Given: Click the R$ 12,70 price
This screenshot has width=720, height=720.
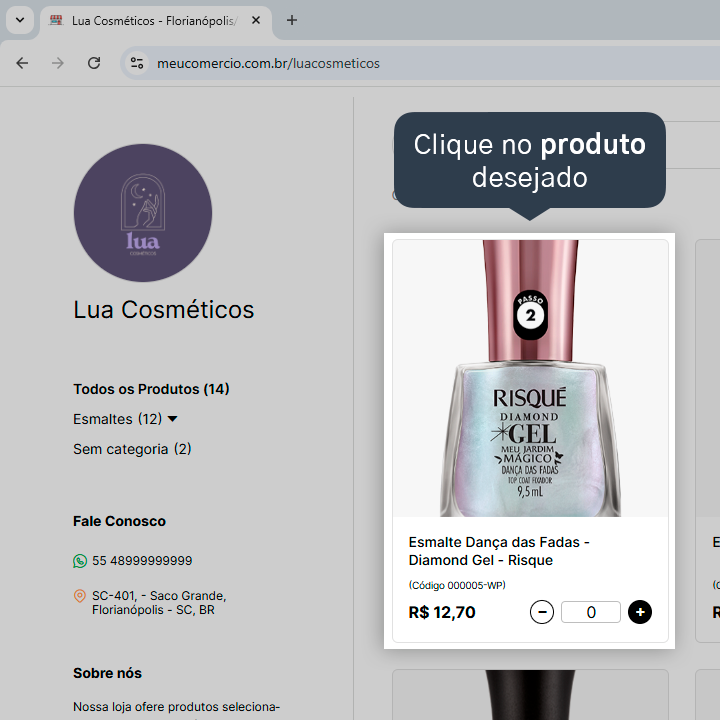Looking at the screenshot, I should coord(442,612).
